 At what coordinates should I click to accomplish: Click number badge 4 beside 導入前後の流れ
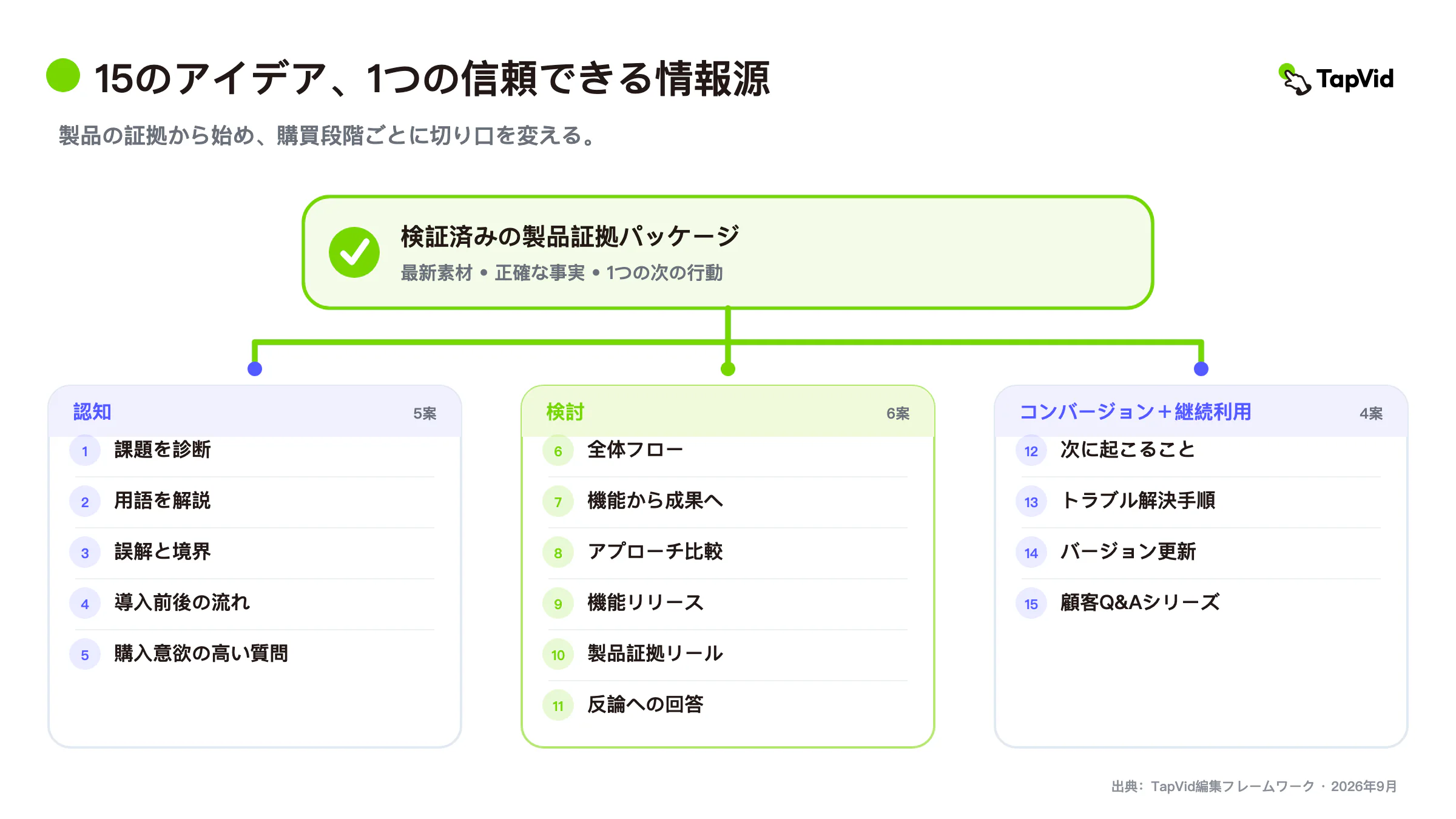pyautogui.click(x=85, y=604)
